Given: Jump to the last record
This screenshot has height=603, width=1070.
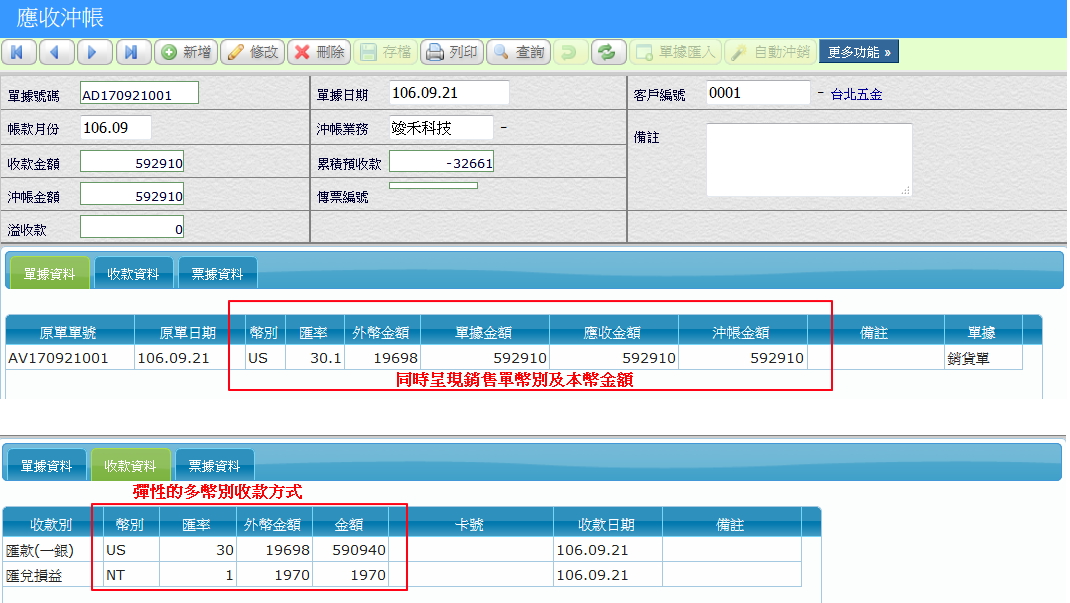Looking at the screenshot, I should [131, 52].
